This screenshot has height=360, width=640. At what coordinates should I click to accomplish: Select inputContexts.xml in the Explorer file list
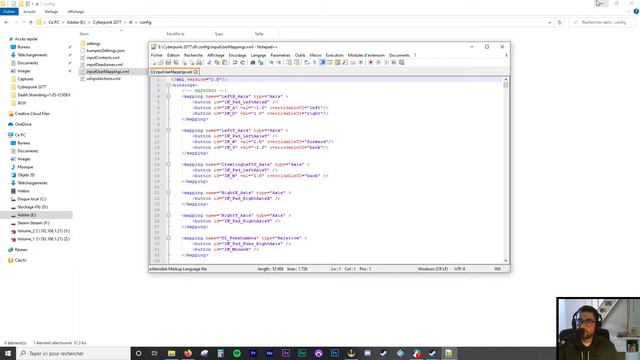(103, 58)
